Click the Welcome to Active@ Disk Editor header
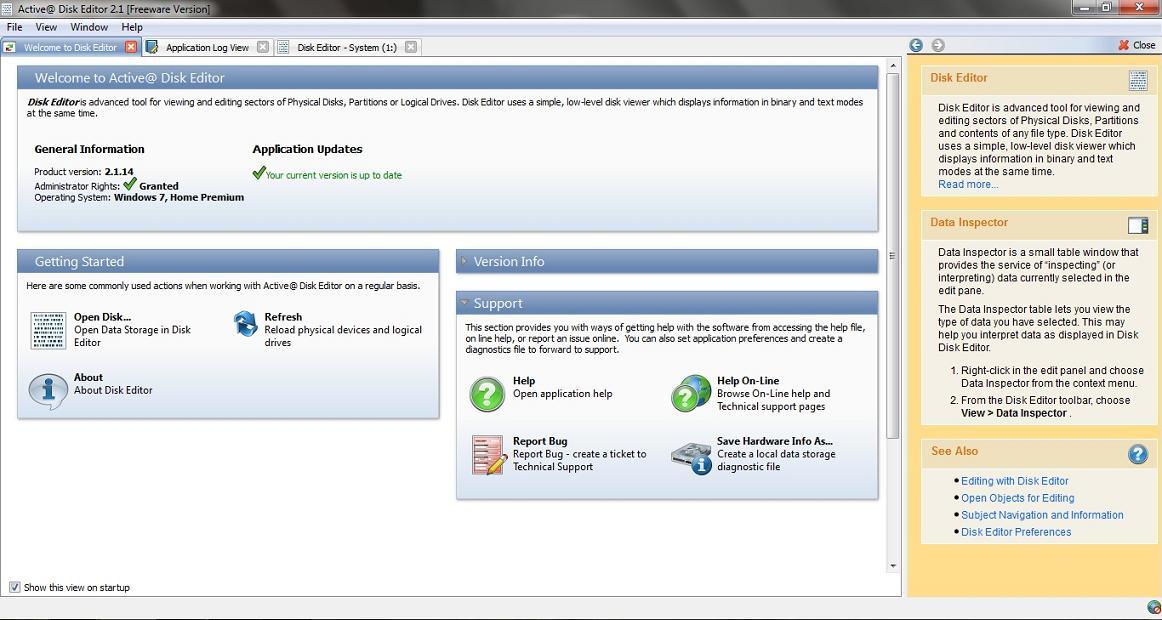This screenshot has height=620, width=1162. point(448,78)
